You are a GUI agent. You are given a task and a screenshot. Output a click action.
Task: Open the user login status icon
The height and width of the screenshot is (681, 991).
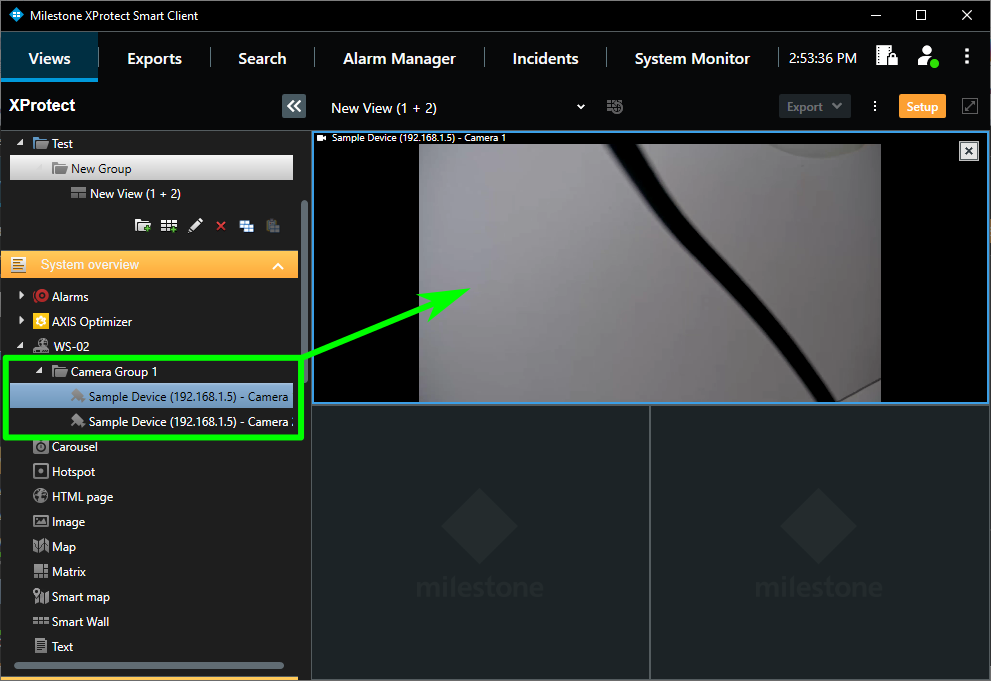click(928, 57)
